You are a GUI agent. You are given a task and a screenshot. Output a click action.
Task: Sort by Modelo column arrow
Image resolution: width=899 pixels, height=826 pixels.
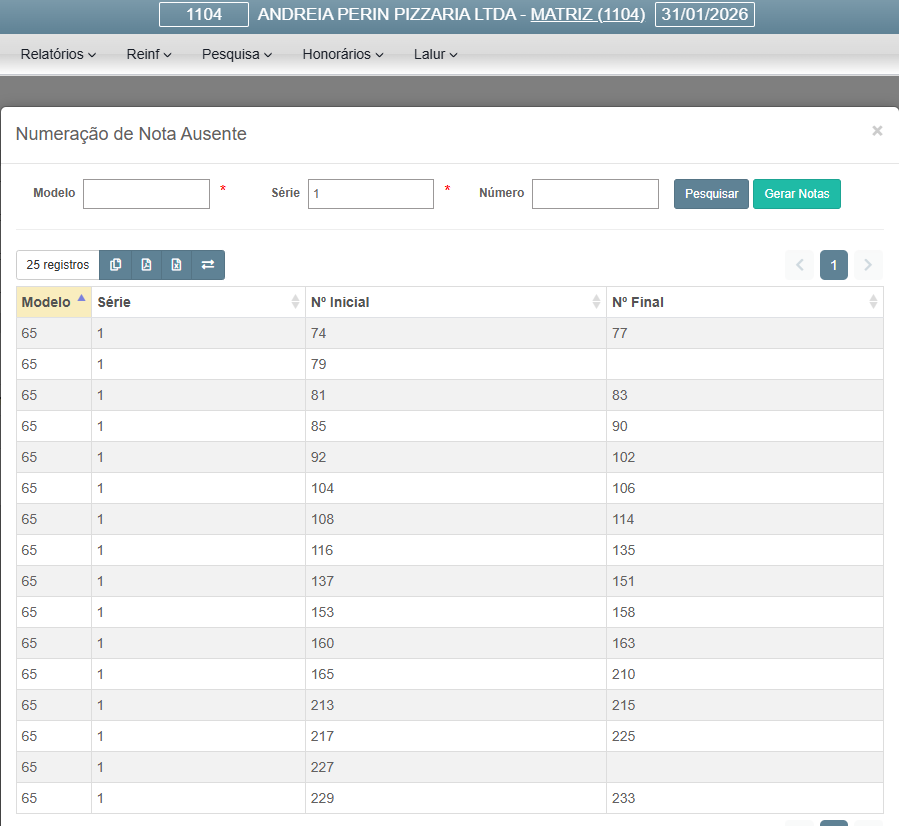[81, 299]
